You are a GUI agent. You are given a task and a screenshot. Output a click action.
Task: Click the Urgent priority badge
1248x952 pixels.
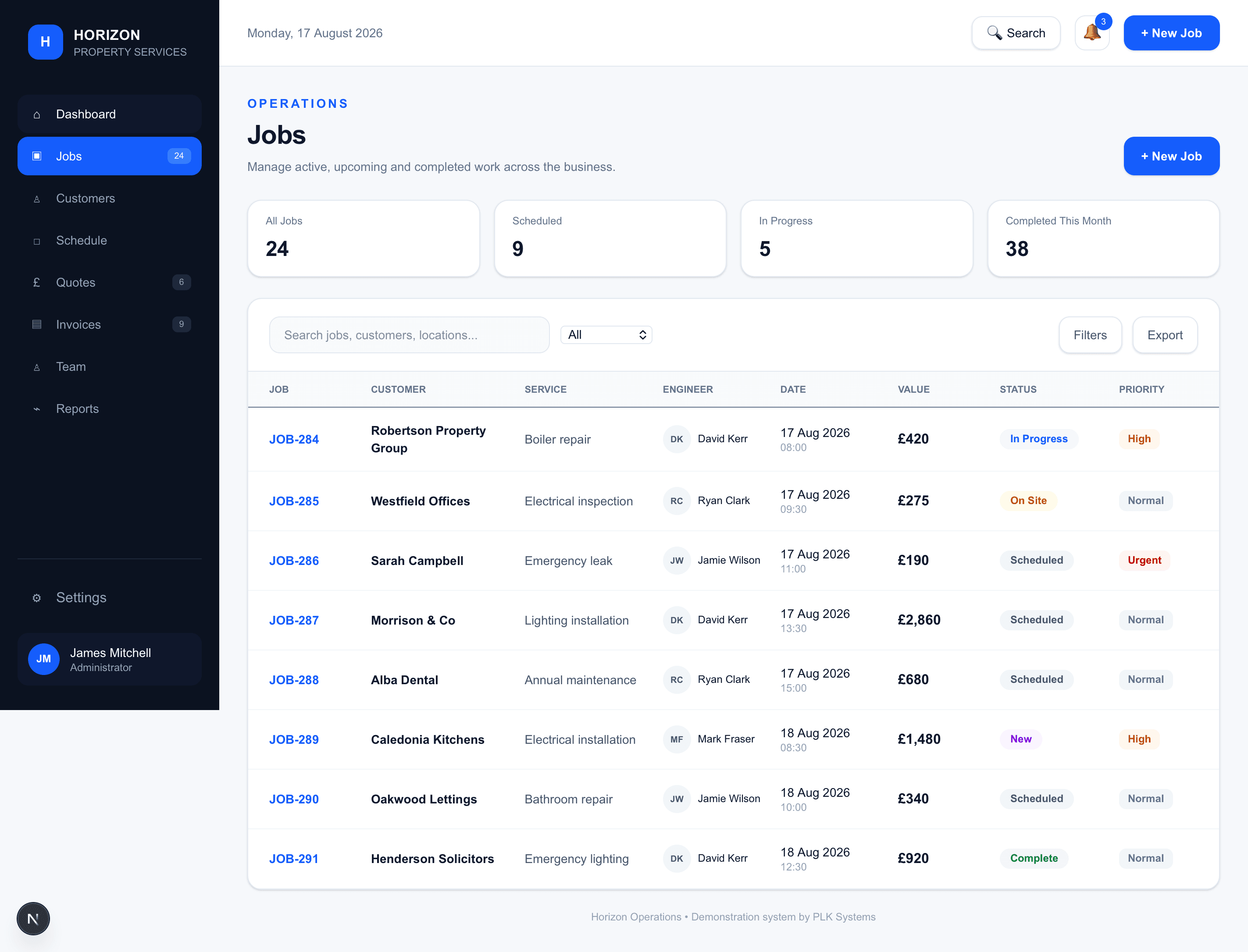click(1144, 560)
